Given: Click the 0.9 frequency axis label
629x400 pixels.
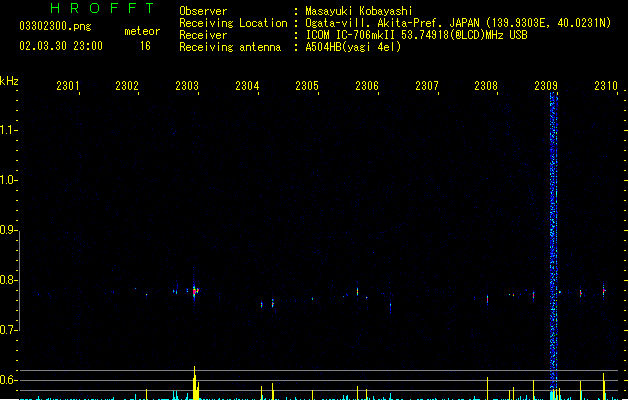Looking at the screenshot, I should (8, 230).
